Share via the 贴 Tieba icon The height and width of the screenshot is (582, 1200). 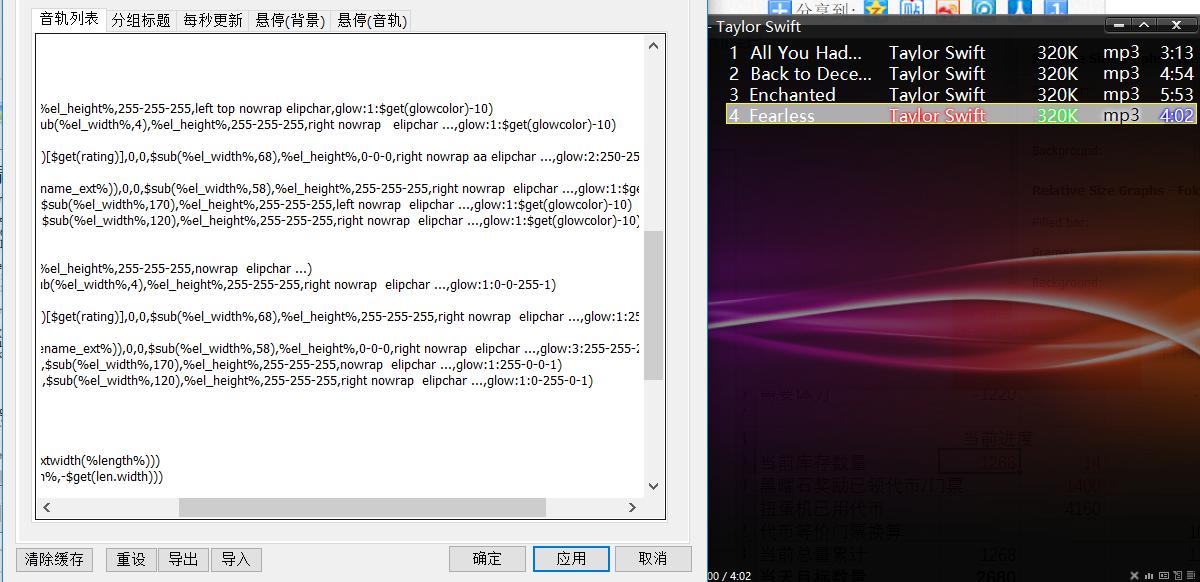[x=911, y=8]
